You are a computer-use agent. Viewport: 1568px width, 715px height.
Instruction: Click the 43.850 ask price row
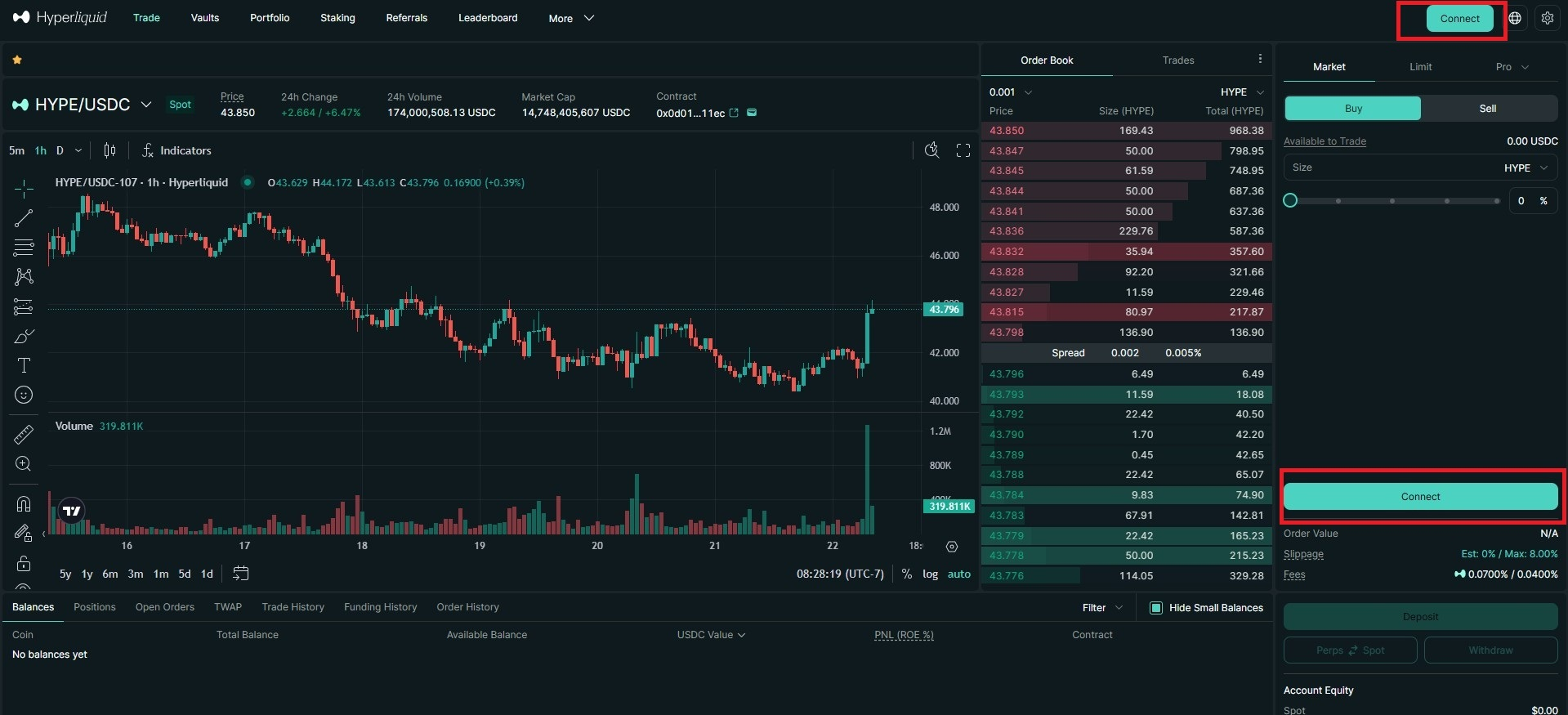pos(1126,131)
